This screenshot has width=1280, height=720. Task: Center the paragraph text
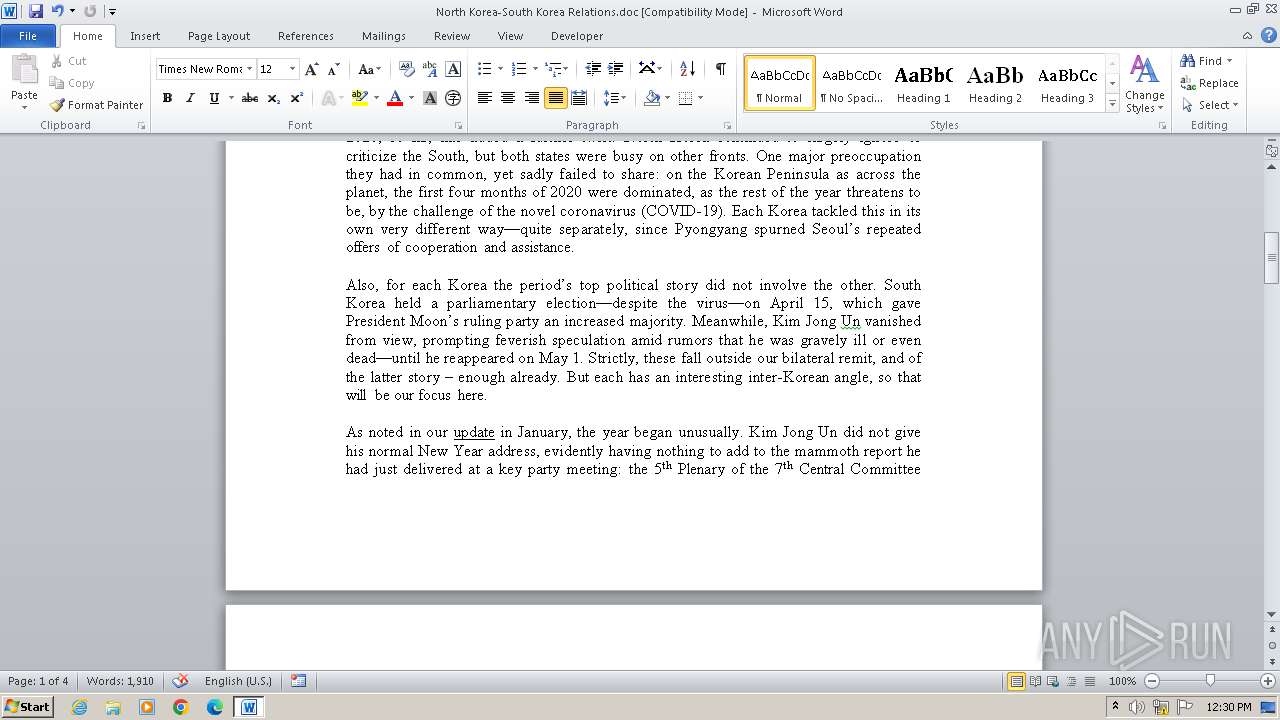click(x=508, y=98)
